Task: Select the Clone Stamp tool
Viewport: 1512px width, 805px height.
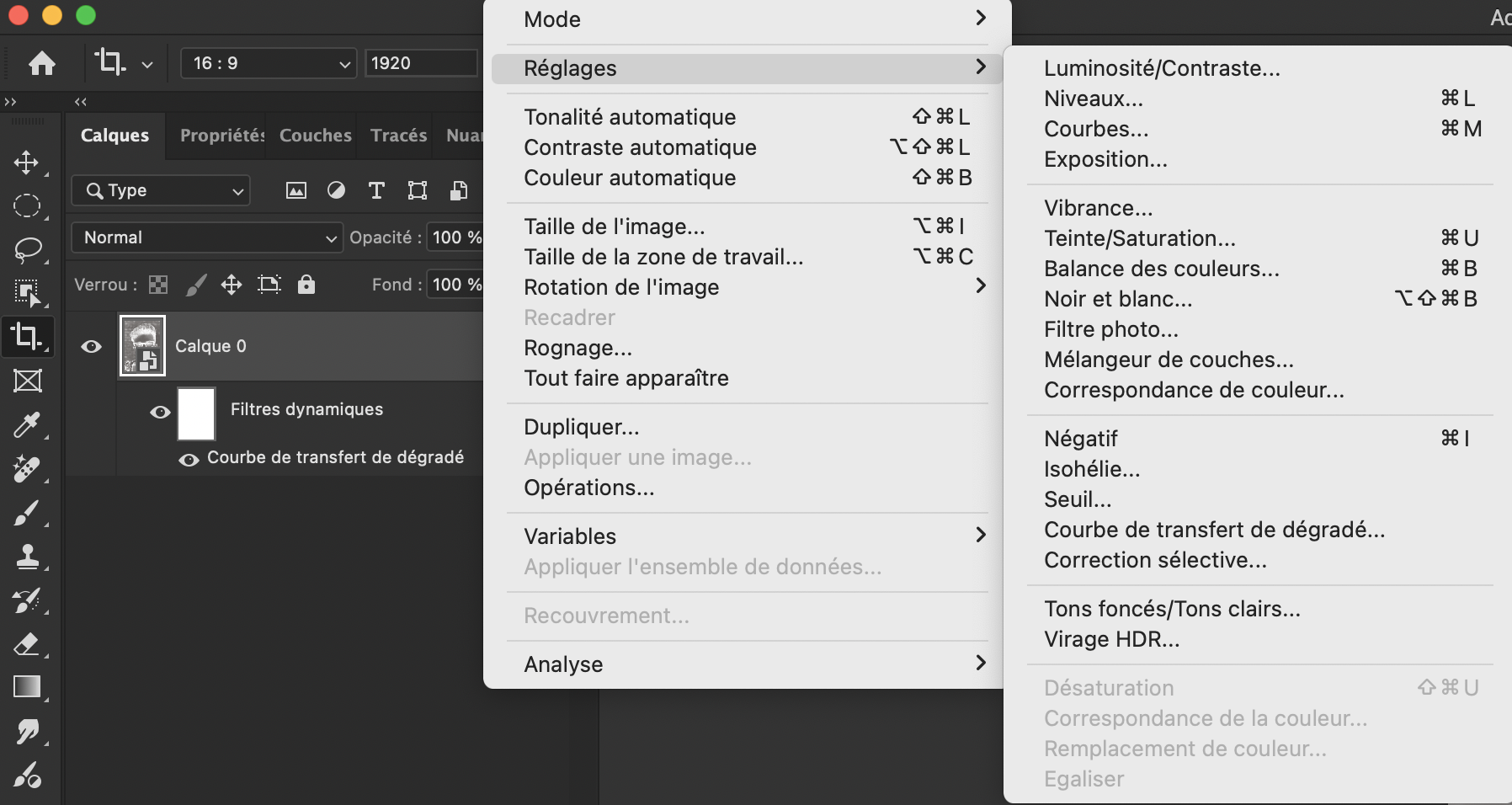Action: (28, 557)
